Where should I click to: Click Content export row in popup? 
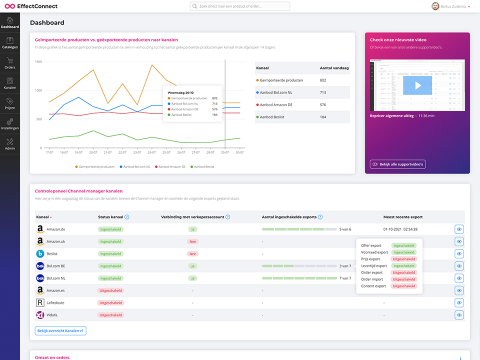point(389,286)
